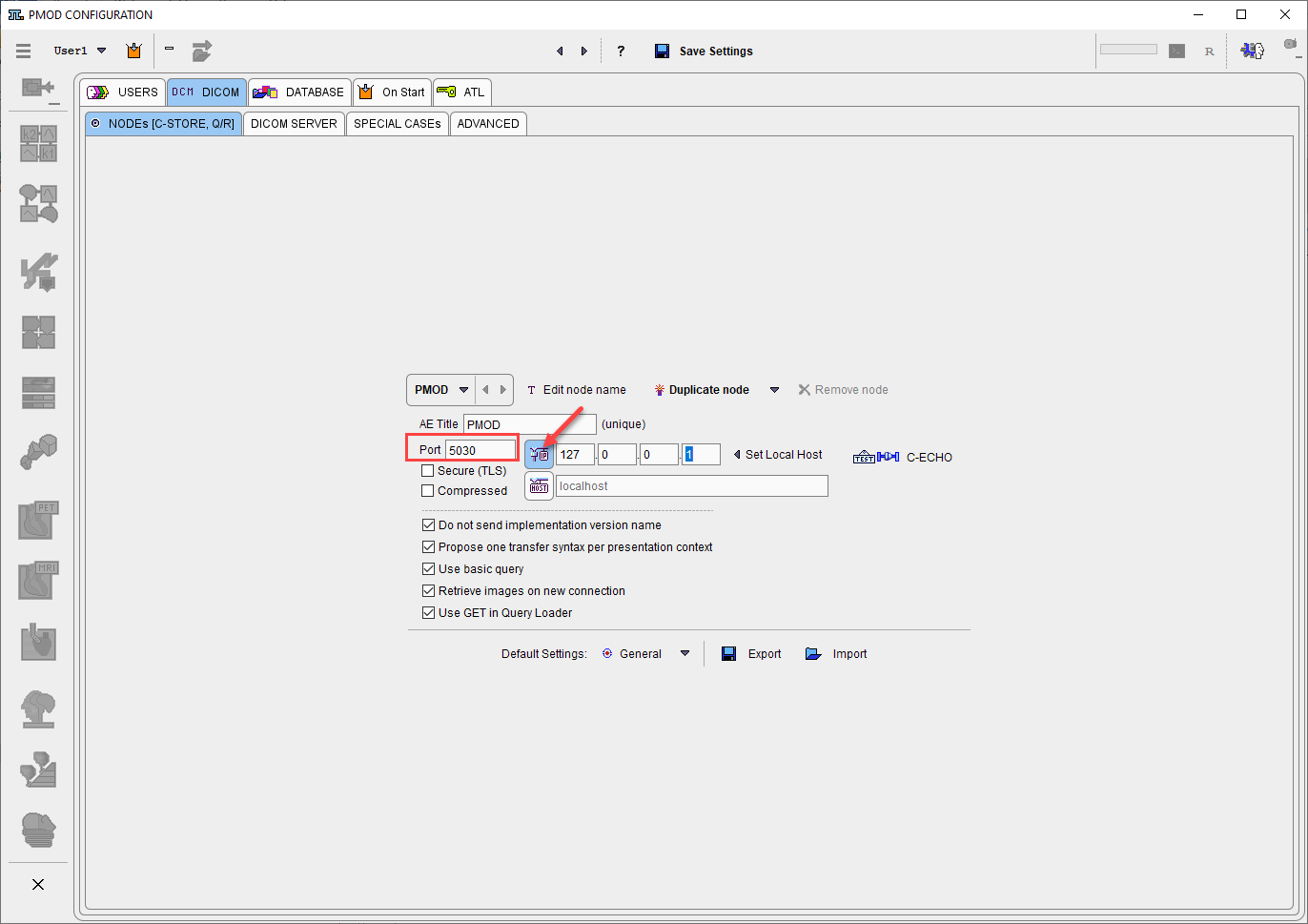Image resolution: width=1308 pixels, height=924 pixels.
Task: Open the PMOD node selection dropdown
Action: point(464,390)
